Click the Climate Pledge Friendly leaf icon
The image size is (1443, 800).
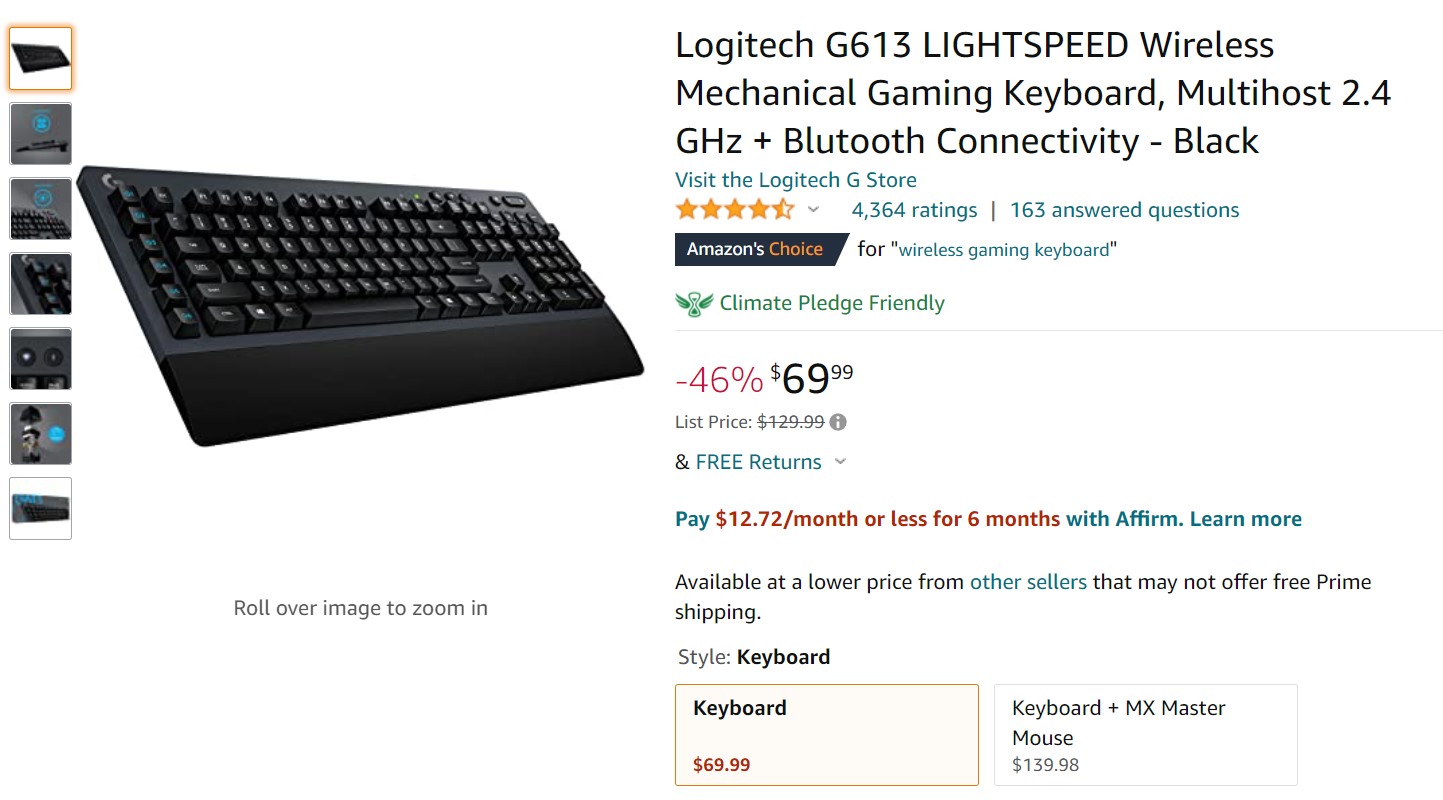pos(694,303)
